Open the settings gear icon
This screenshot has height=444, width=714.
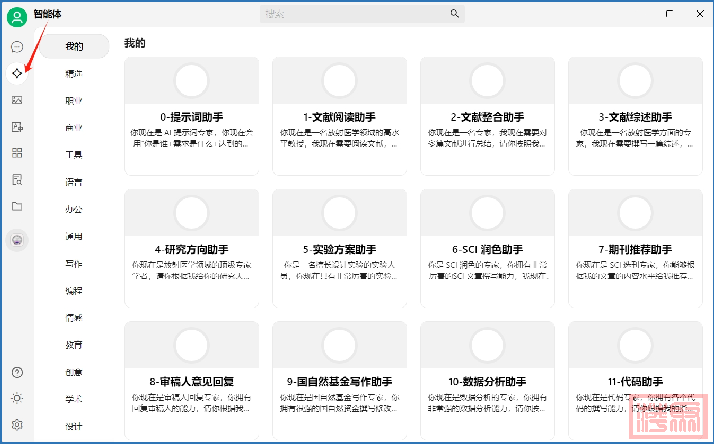[17, 424]
